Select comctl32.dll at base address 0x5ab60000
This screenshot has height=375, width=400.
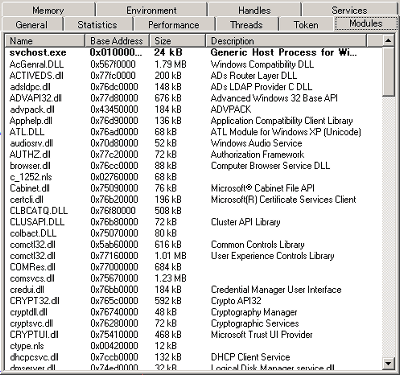pyautogui.click(x=193, y=244)
